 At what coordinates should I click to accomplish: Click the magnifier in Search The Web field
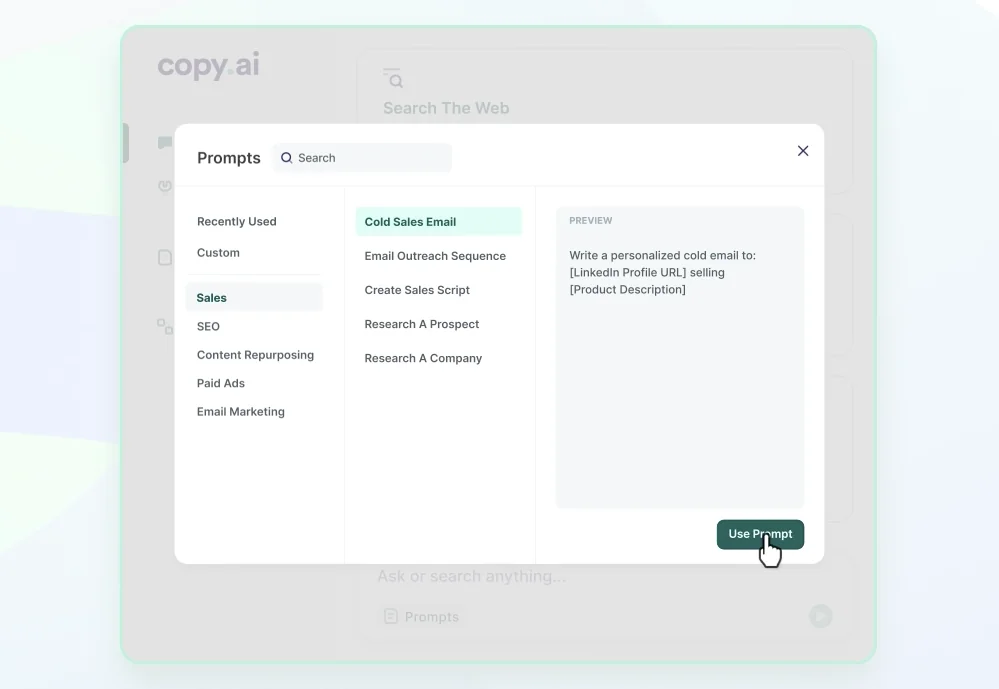pos(393,78)
